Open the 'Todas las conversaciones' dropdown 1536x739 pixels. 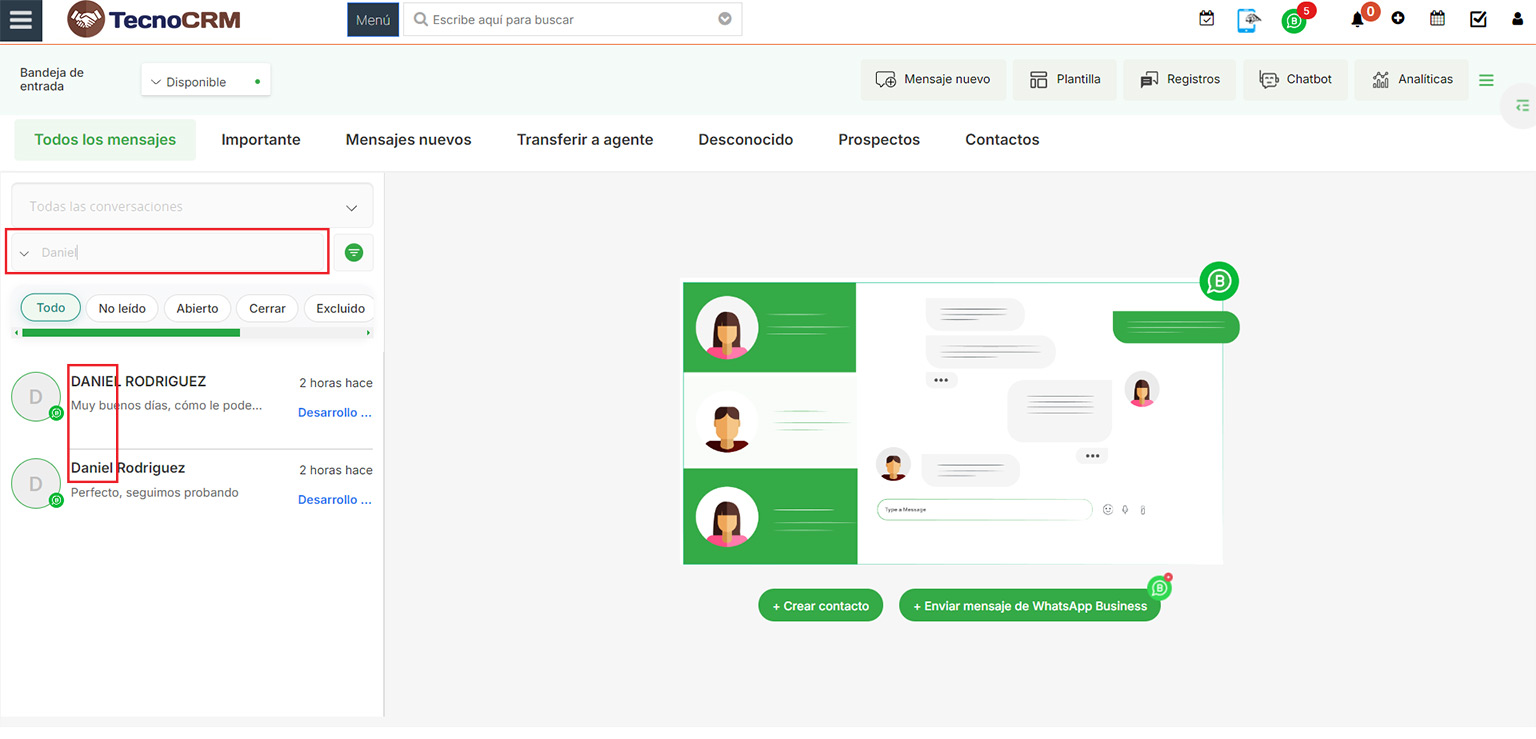(191, 207)
